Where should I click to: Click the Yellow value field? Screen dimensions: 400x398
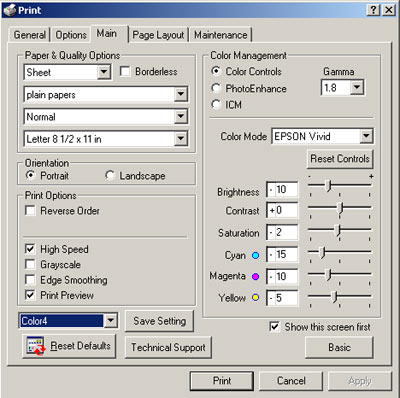pos(282,298)
